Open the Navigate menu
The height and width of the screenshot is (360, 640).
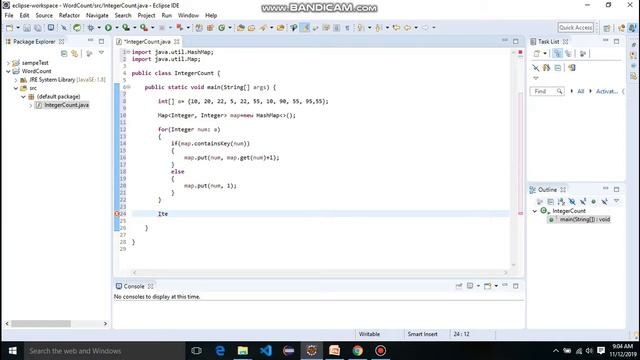pos(97,16)
